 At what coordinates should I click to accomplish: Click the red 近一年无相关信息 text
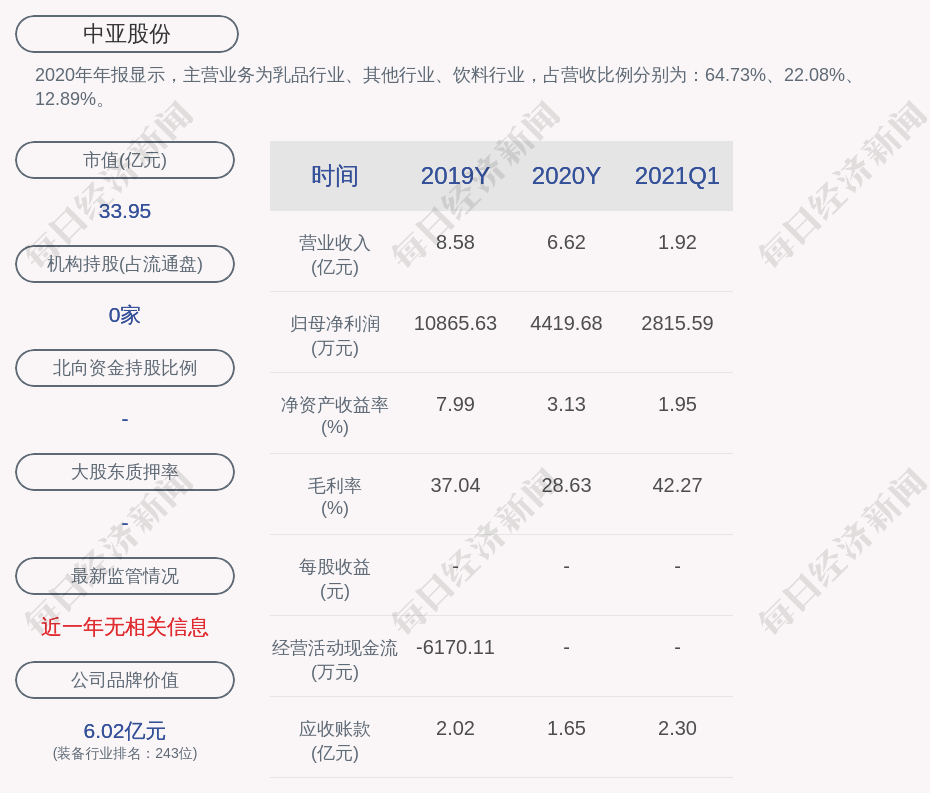tap(125, 627)
